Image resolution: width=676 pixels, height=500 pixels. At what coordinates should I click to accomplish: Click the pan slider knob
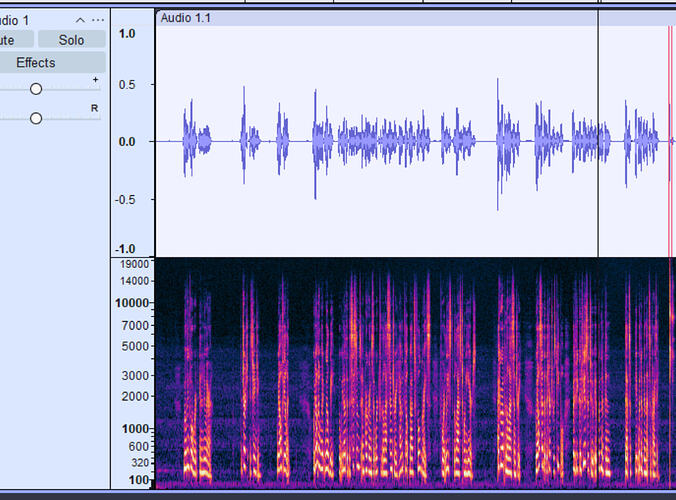click(x=36, y=118)
